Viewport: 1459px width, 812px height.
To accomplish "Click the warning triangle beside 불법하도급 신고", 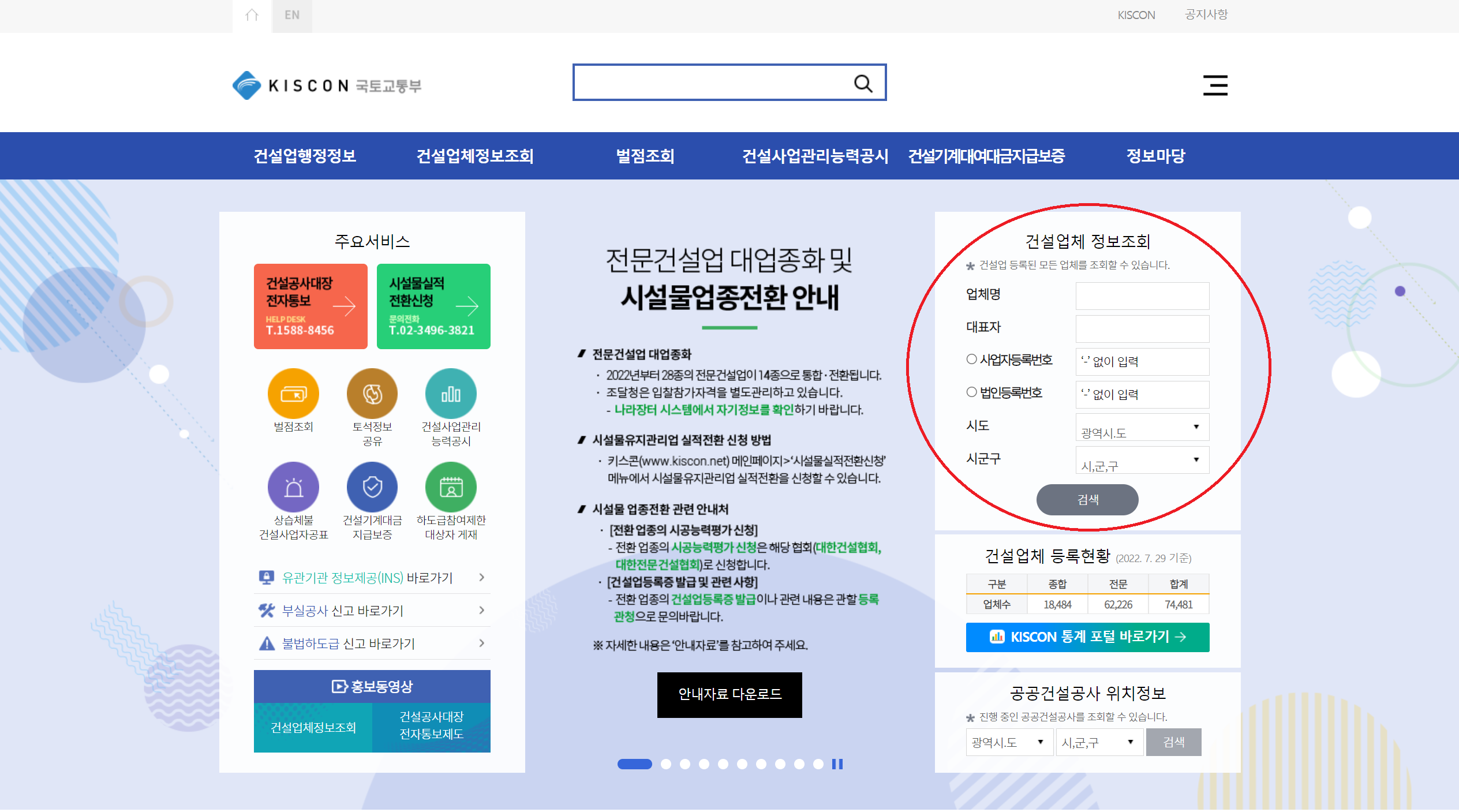I will (266, 643).
